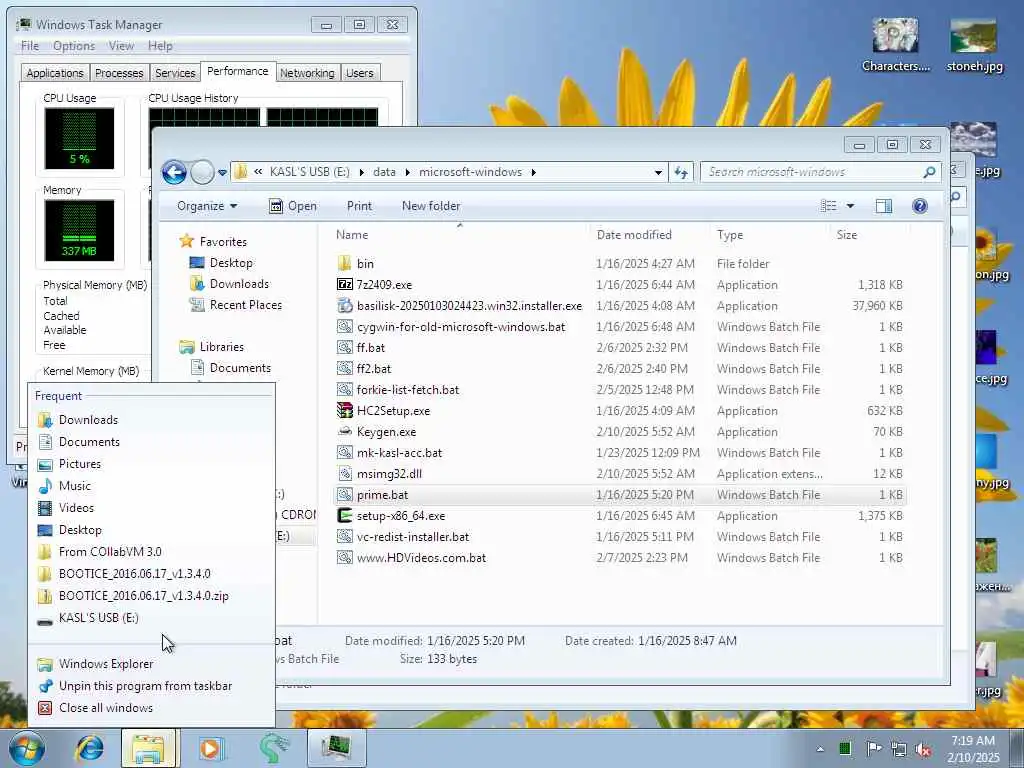Toggle the preview pane icon

pyautogui.click(x=884, y=206)
